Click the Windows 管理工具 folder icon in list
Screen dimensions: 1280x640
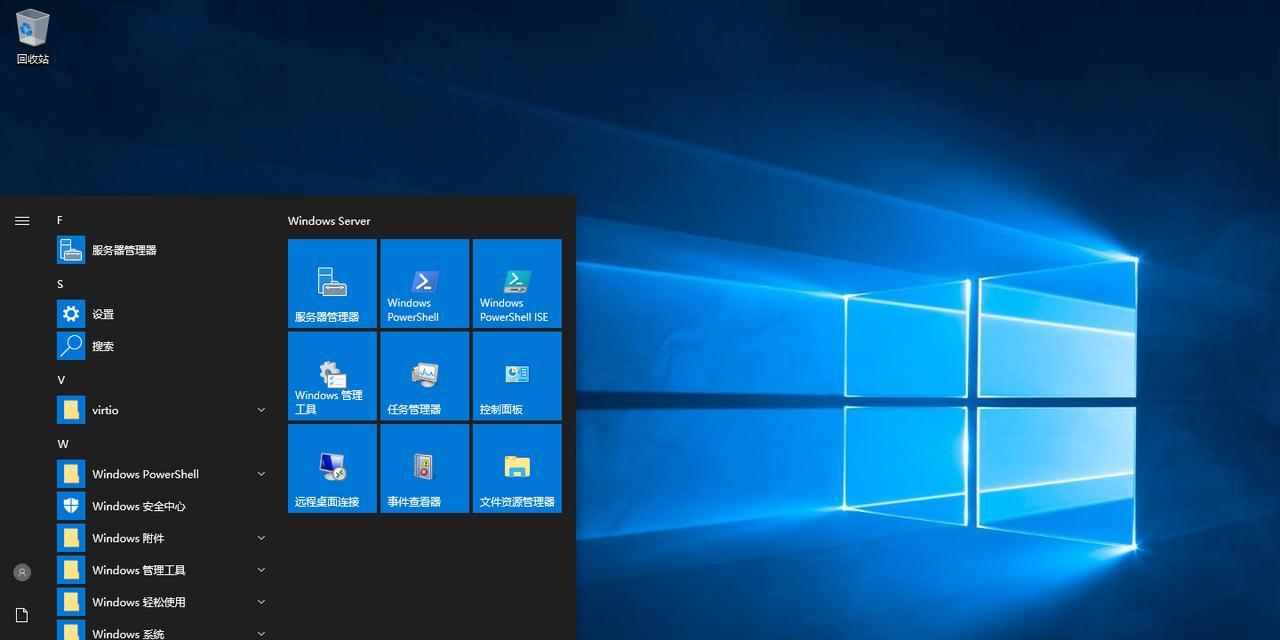click(x=71, y=570)
